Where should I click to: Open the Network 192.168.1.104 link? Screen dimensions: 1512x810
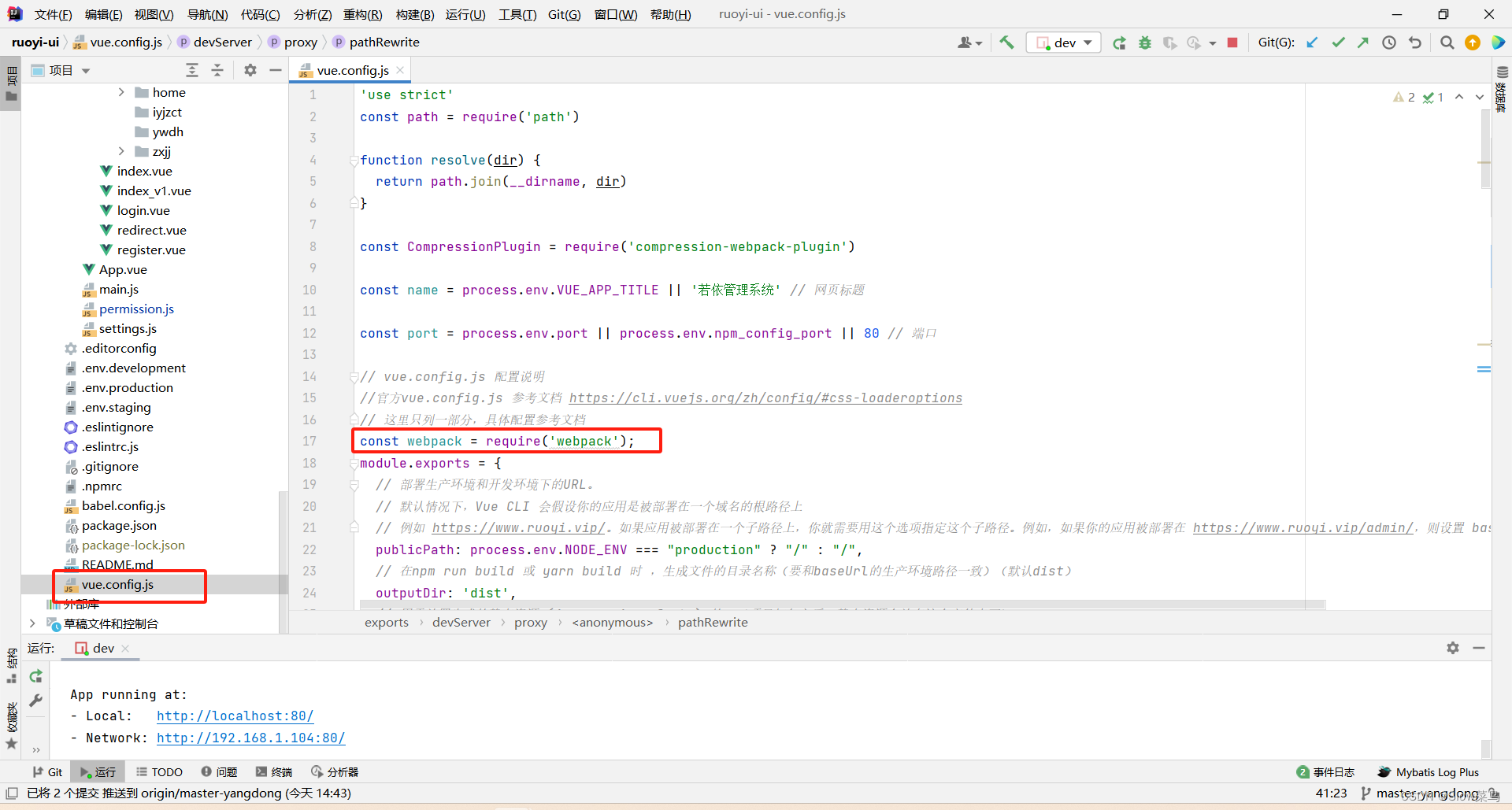pyautogui.click(x=250, y=738)
